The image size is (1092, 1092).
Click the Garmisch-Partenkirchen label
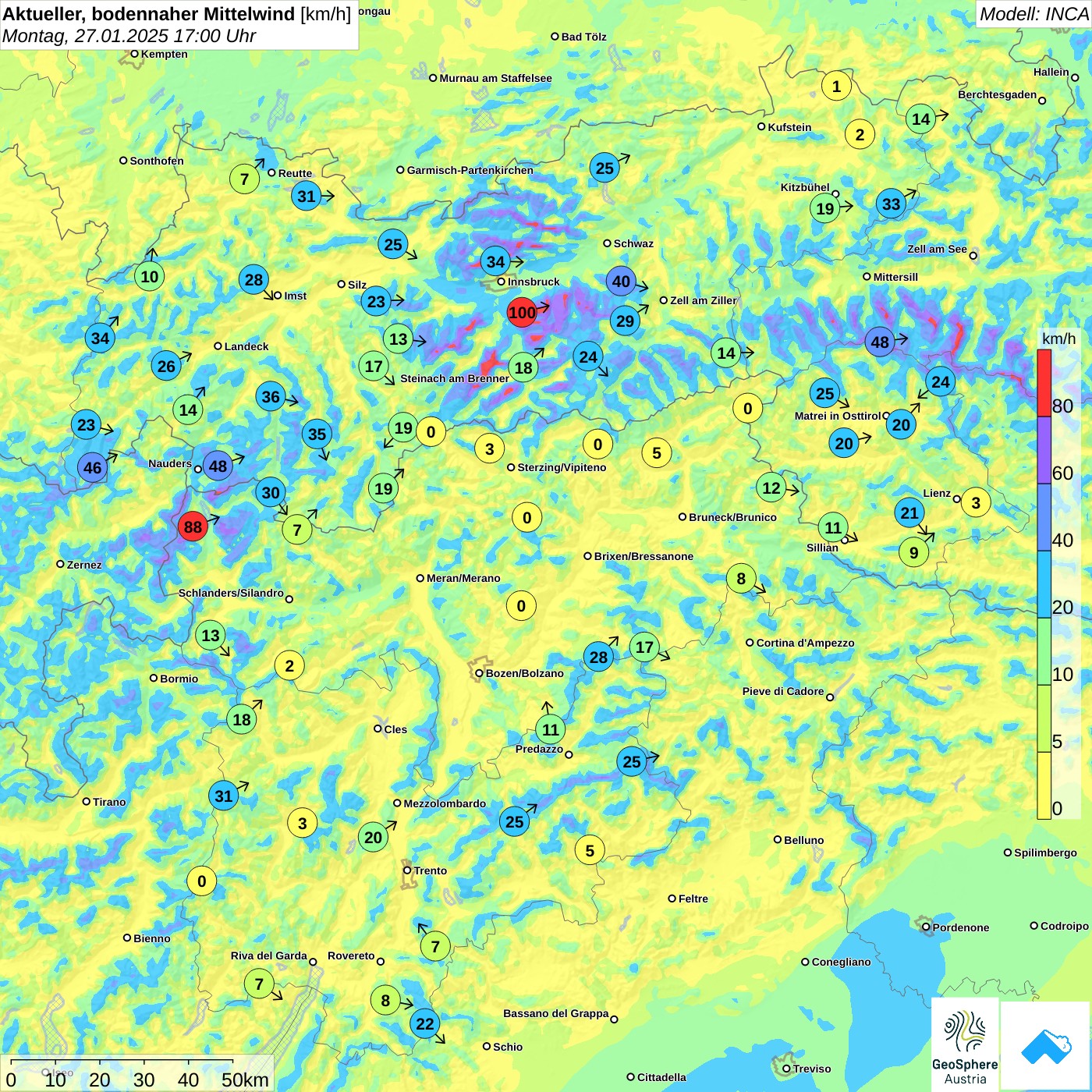[x=470, y=170]
